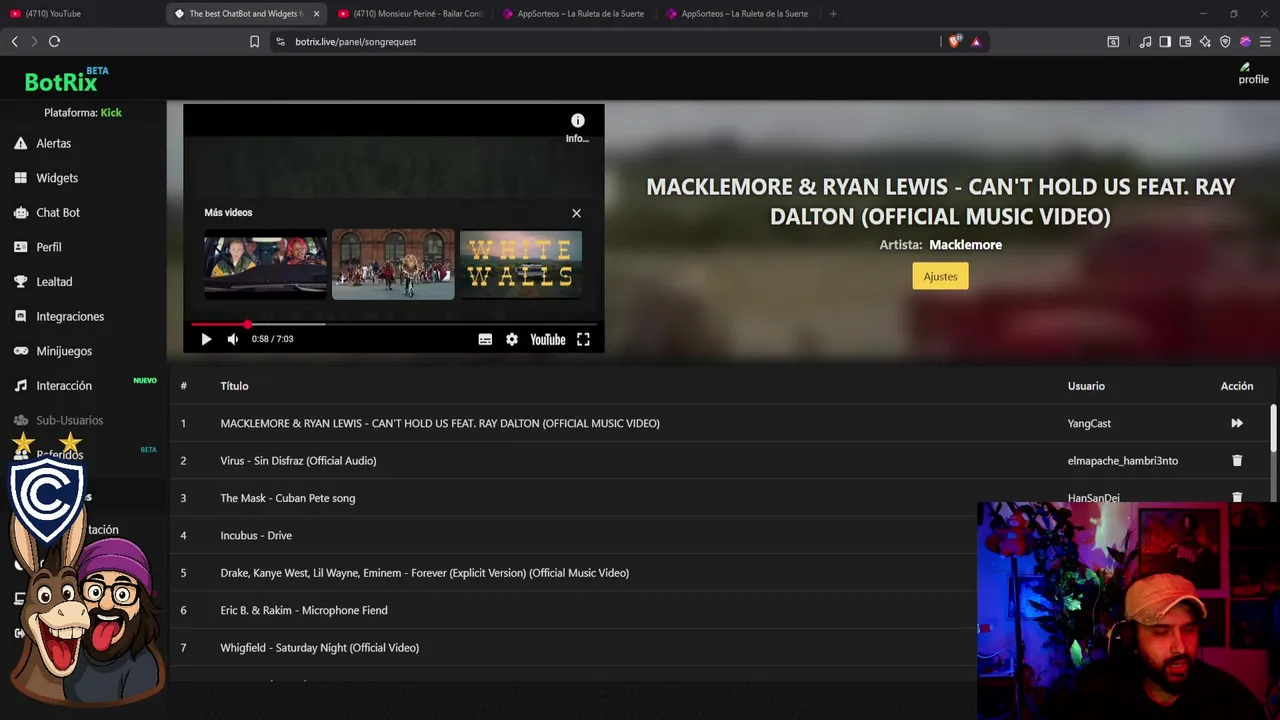Open a new browser tab
Image resolution: width=1280 pixels, height=720 pixels.
833,14
